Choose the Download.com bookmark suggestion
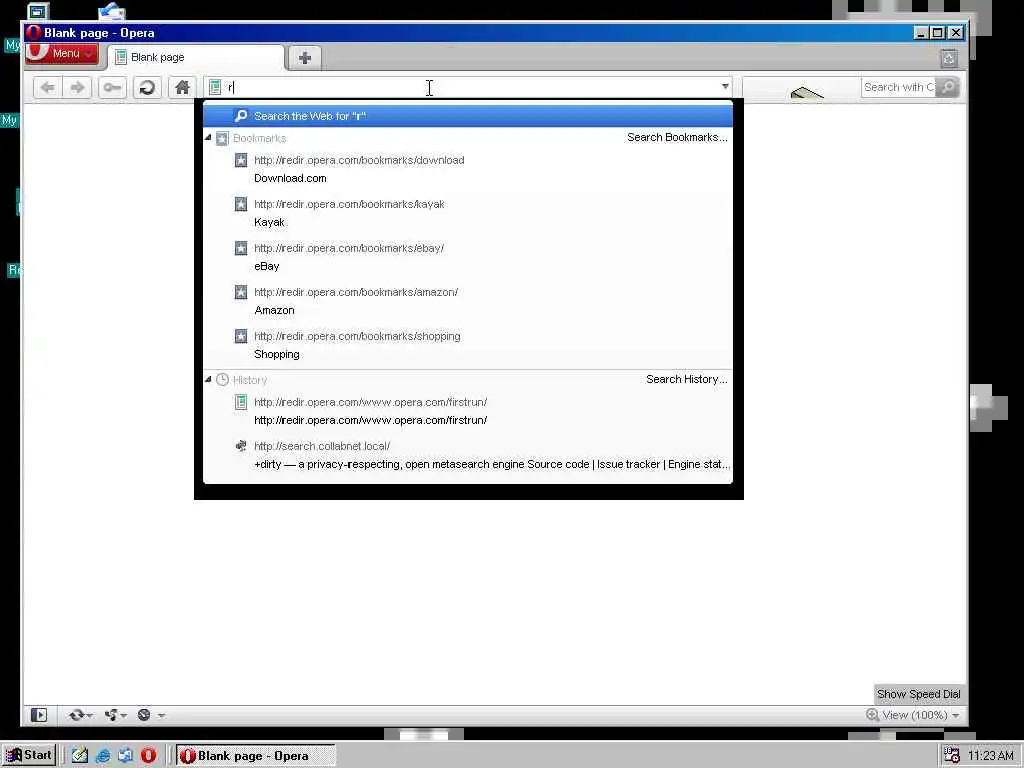The width and height of the screenshot is (1024, 768). coord(468,169)
